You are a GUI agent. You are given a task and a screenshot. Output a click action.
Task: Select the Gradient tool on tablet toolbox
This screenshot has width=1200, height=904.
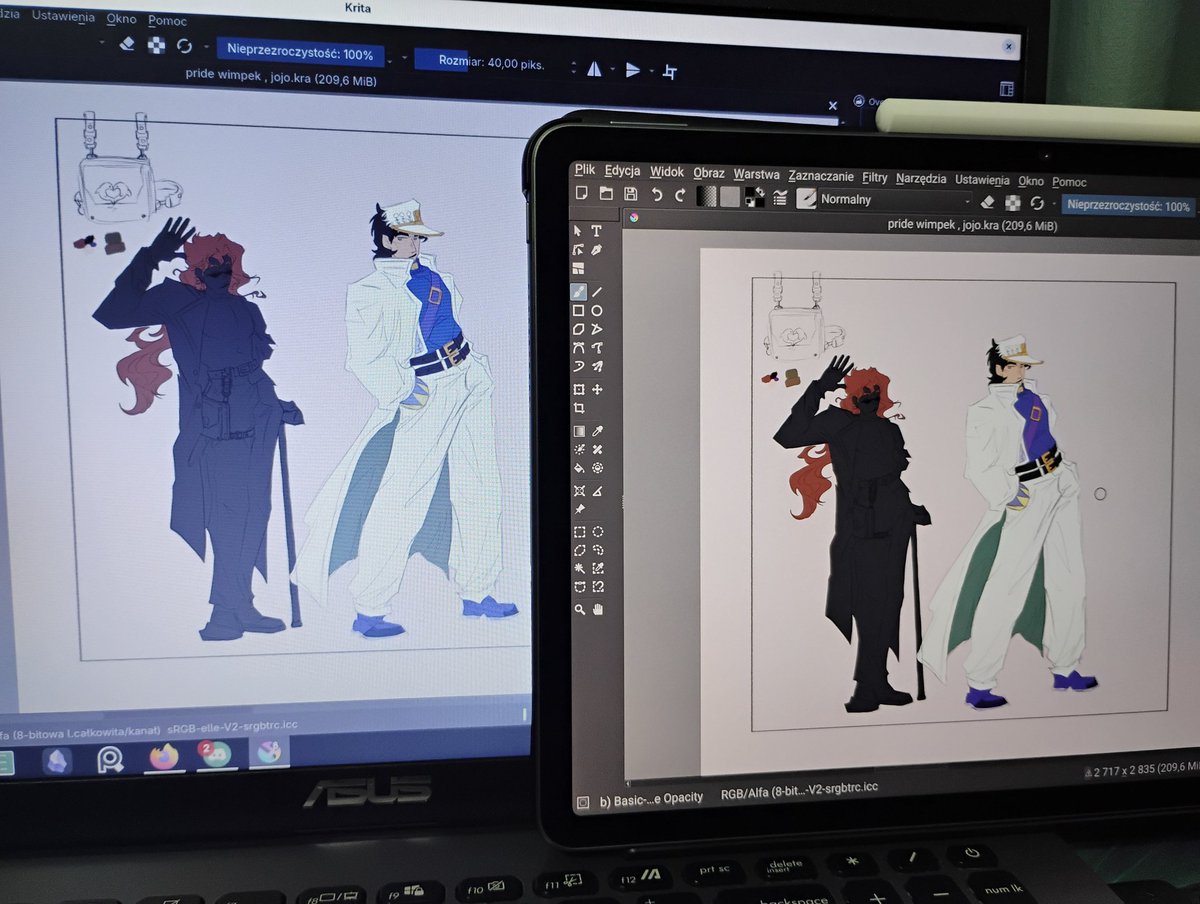578,431
